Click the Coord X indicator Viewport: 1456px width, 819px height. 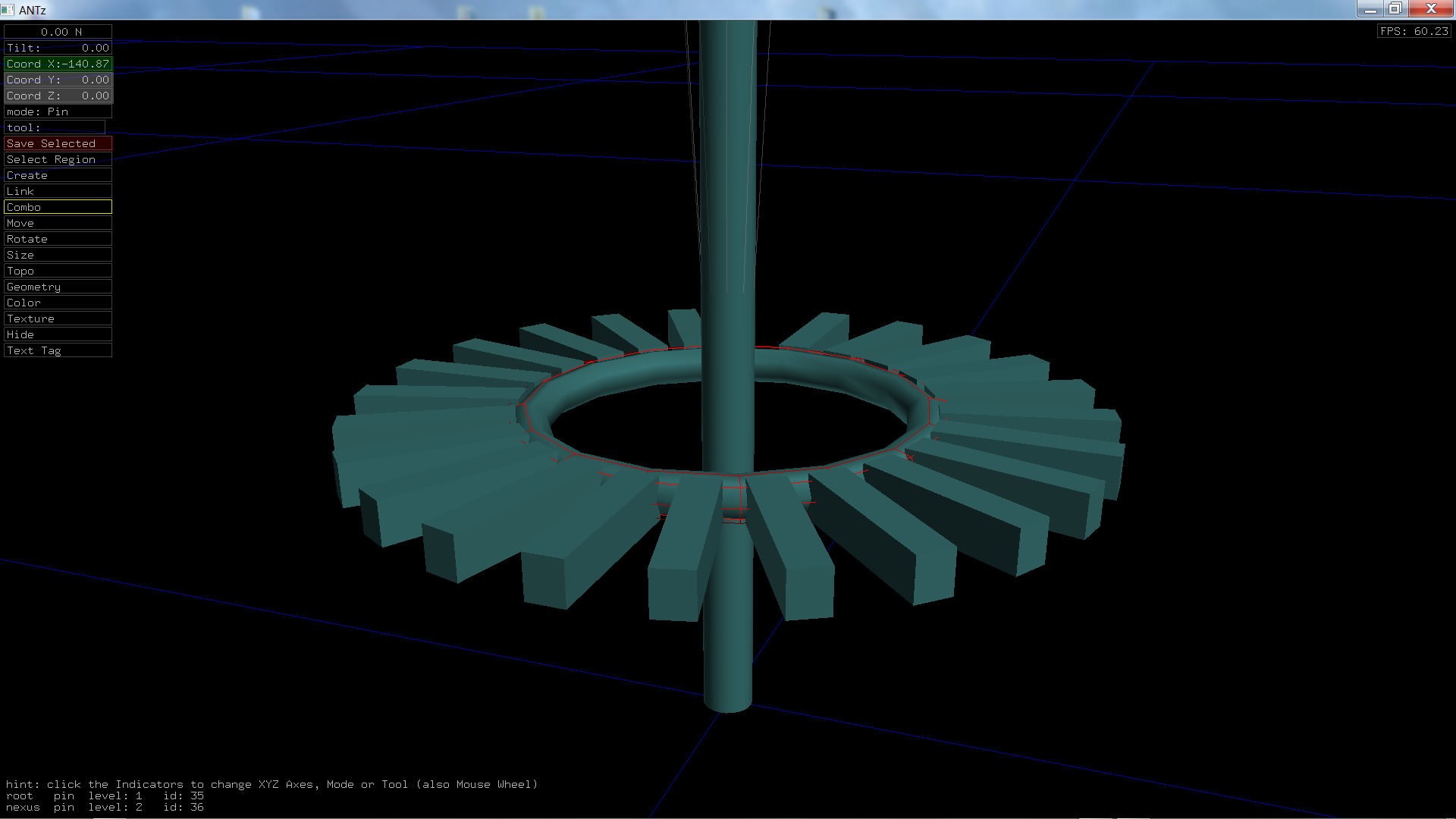58,64
